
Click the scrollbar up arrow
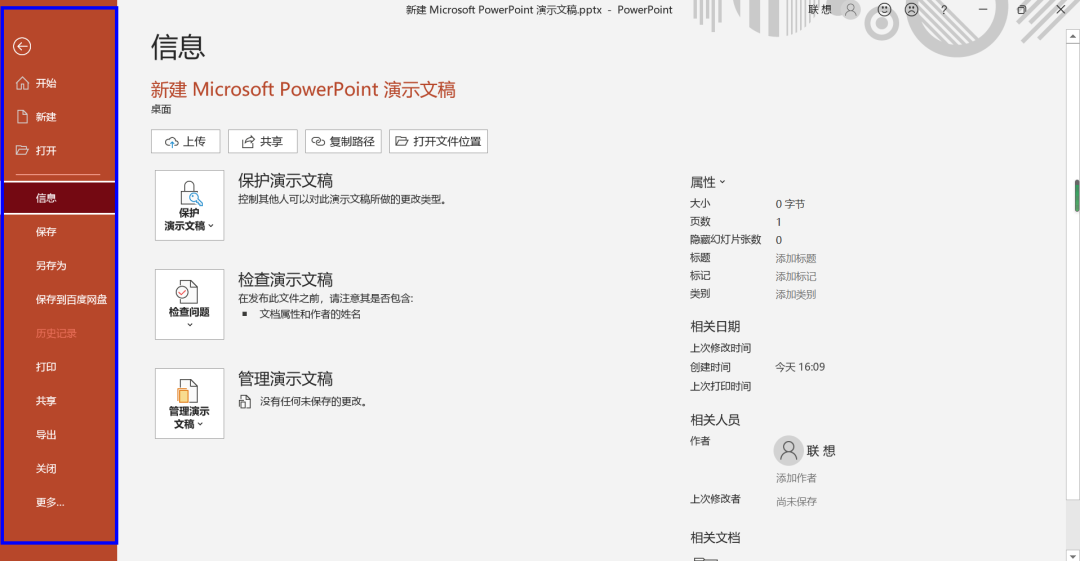[1073, 35]
